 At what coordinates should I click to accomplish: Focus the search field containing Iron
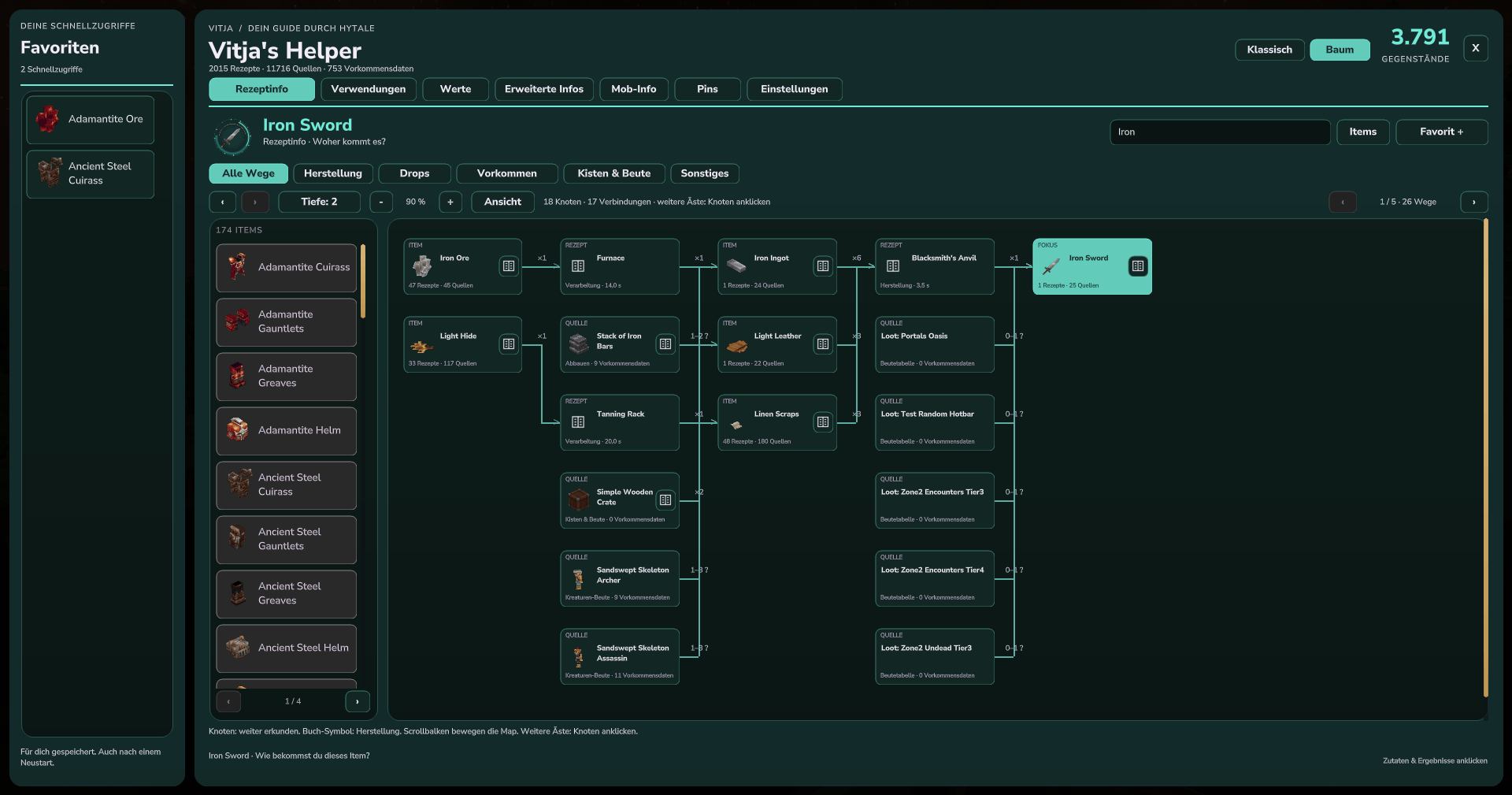pyautogui.click(x=1220, y=132)
